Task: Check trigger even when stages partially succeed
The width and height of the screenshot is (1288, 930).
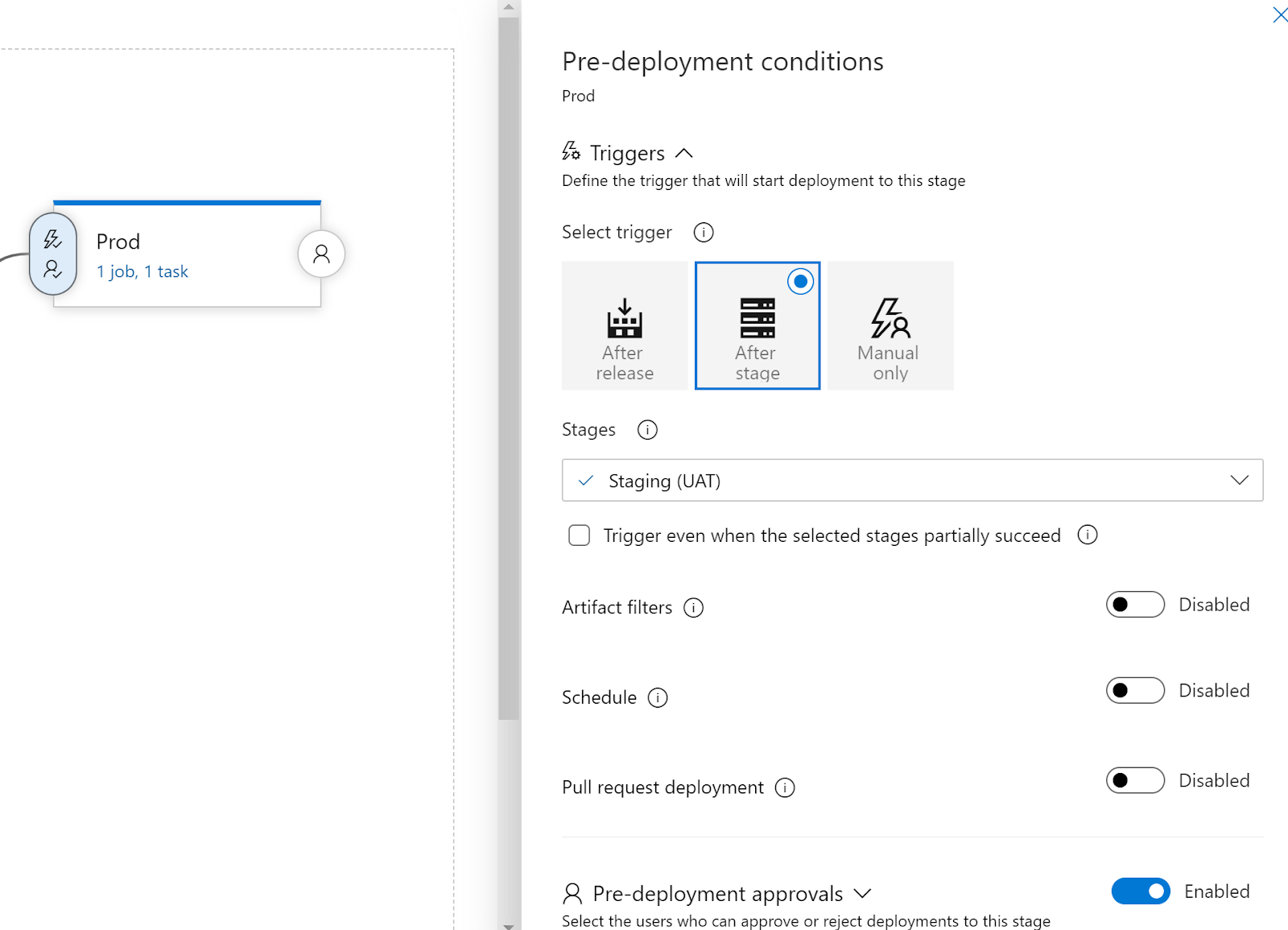Action: 579,535
